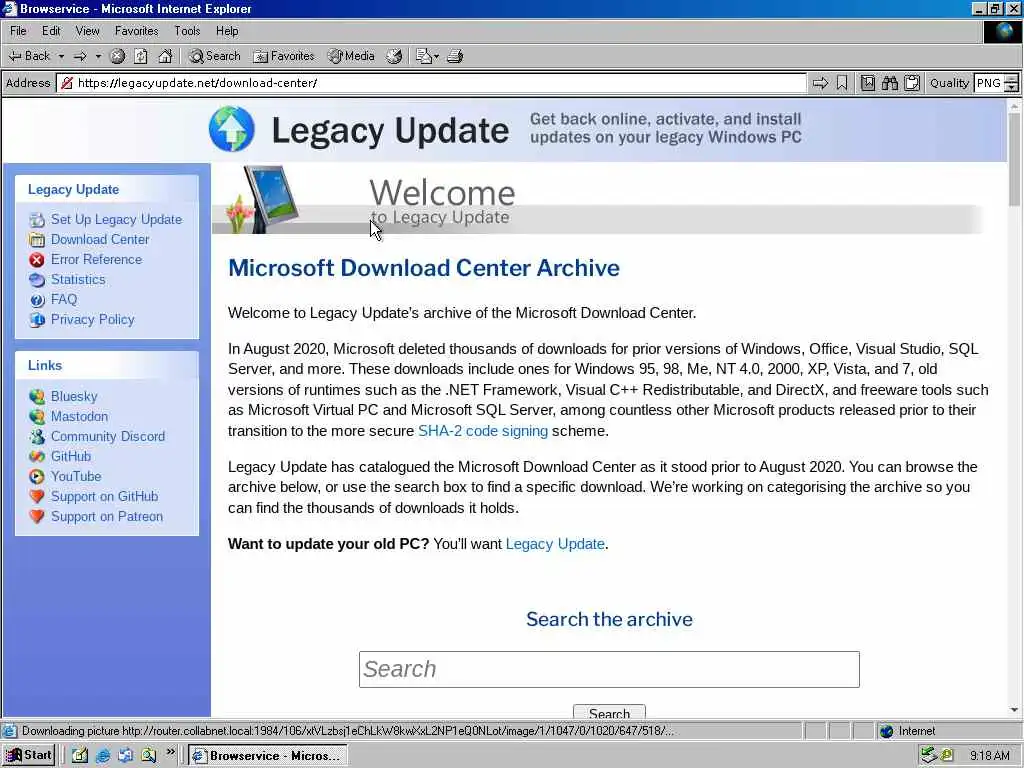Open the Error Reference sidebar link
This screenshot has height=768, width=1024.
click(96, 259)
